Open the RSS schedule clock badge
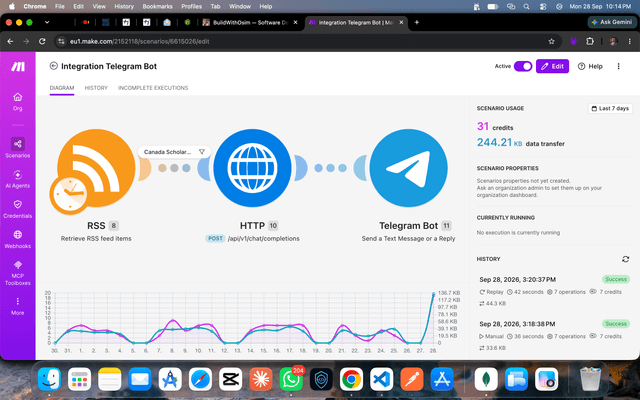Screen dimensions: 640x400 pos(69,195)
